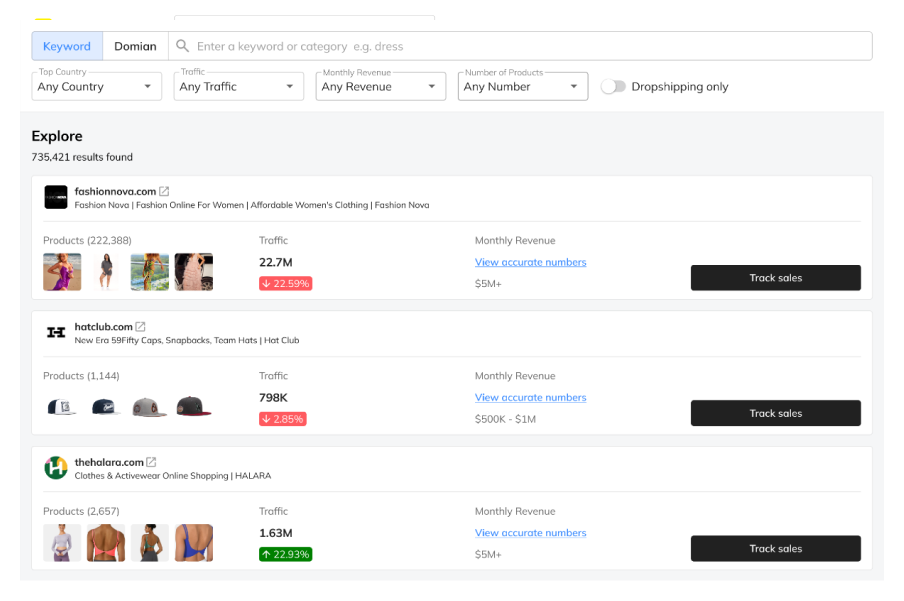The image size is (904, 601).
Task: Open halara lavender top thumbnail
Action: [62, 543]
